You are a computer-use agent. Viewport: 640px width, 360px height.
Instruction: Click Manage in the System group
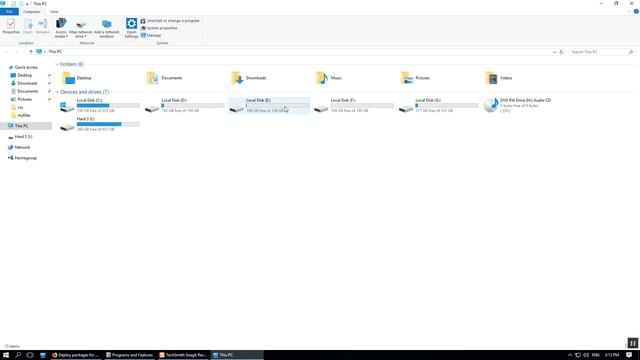pos(151,36)
